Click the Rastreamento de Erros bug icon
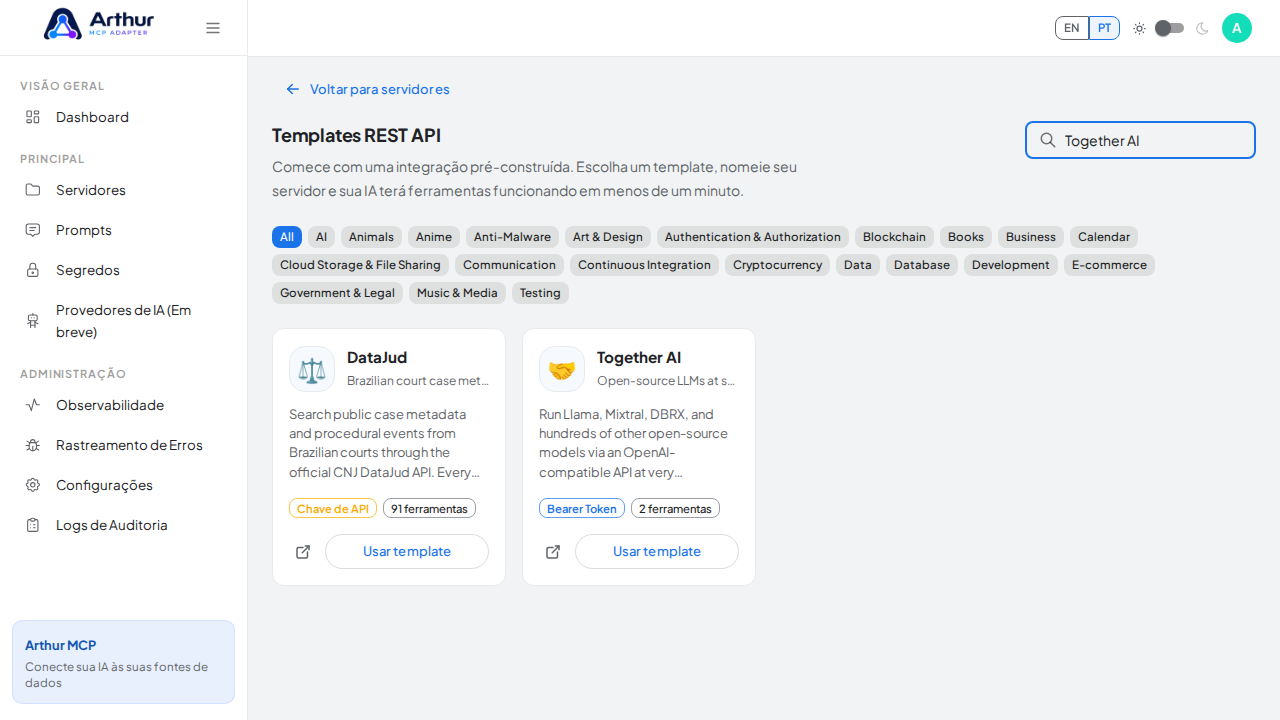 coord(33,445)
